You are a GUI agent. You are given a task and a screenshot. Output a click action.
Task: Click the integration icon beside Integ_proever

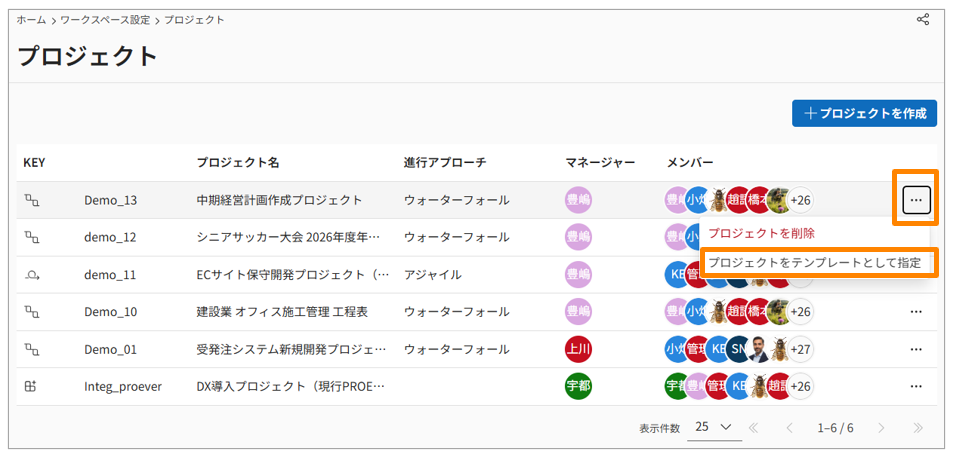32,386
